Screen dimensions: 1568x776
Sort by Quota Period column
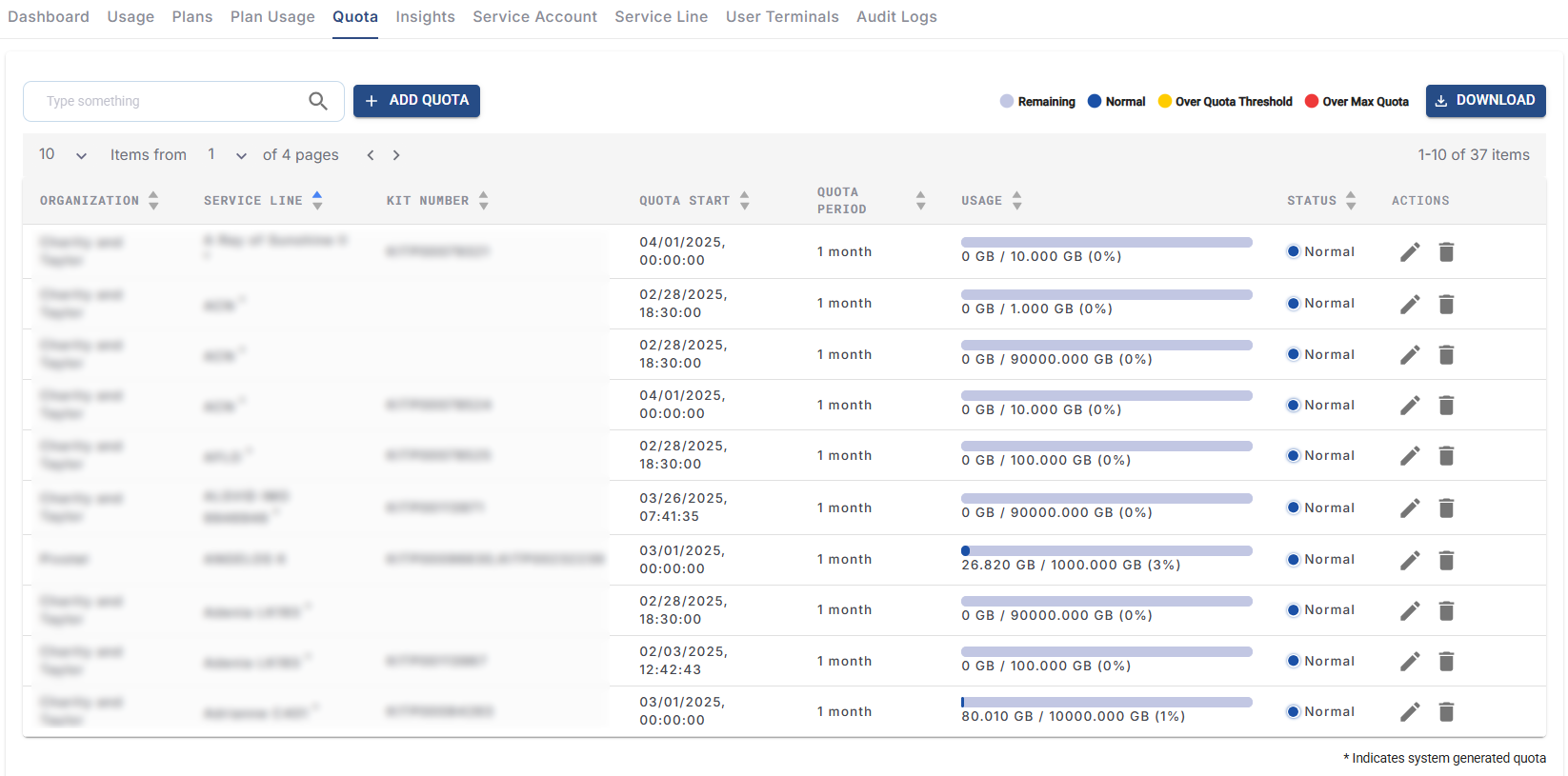[x=920, y=200]
